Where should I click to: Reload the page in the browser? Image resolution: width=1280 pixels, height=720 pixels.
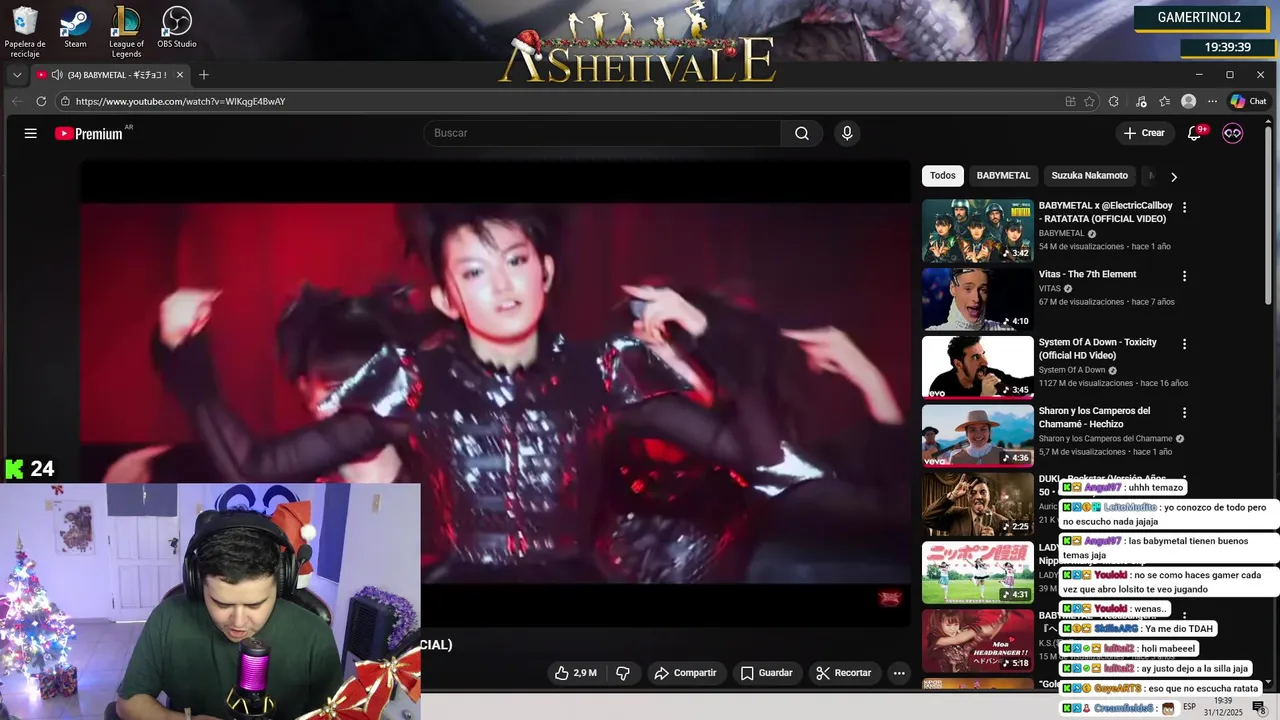tap(41, 101)
